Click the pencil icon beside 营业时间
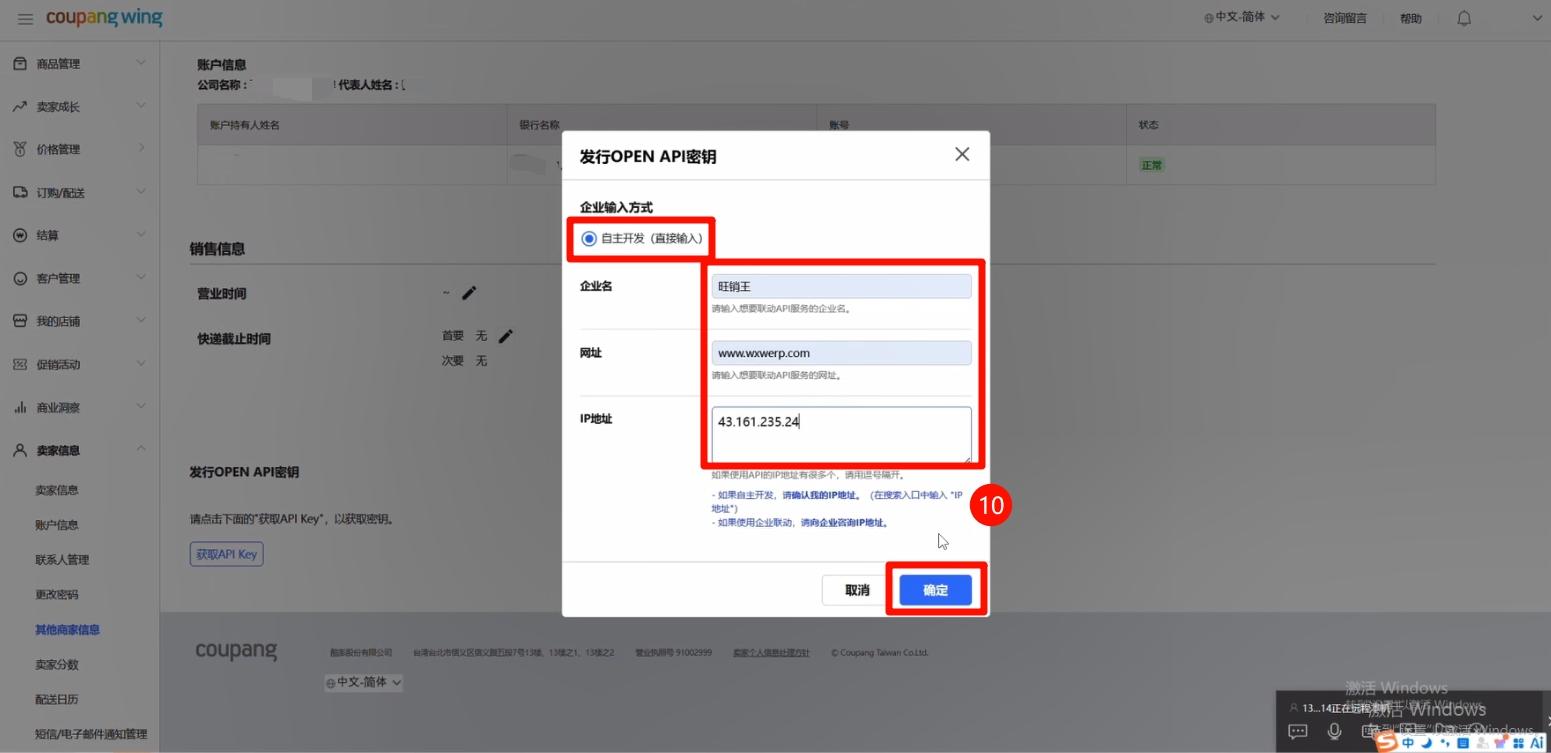The width and height of the screenshot is (1551, 753). [469, 293]
